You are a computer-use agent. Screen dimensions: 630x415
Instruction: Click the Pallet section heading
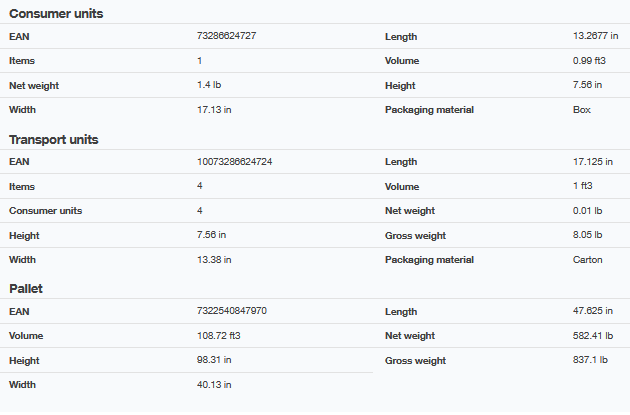[x=25, y=289]
